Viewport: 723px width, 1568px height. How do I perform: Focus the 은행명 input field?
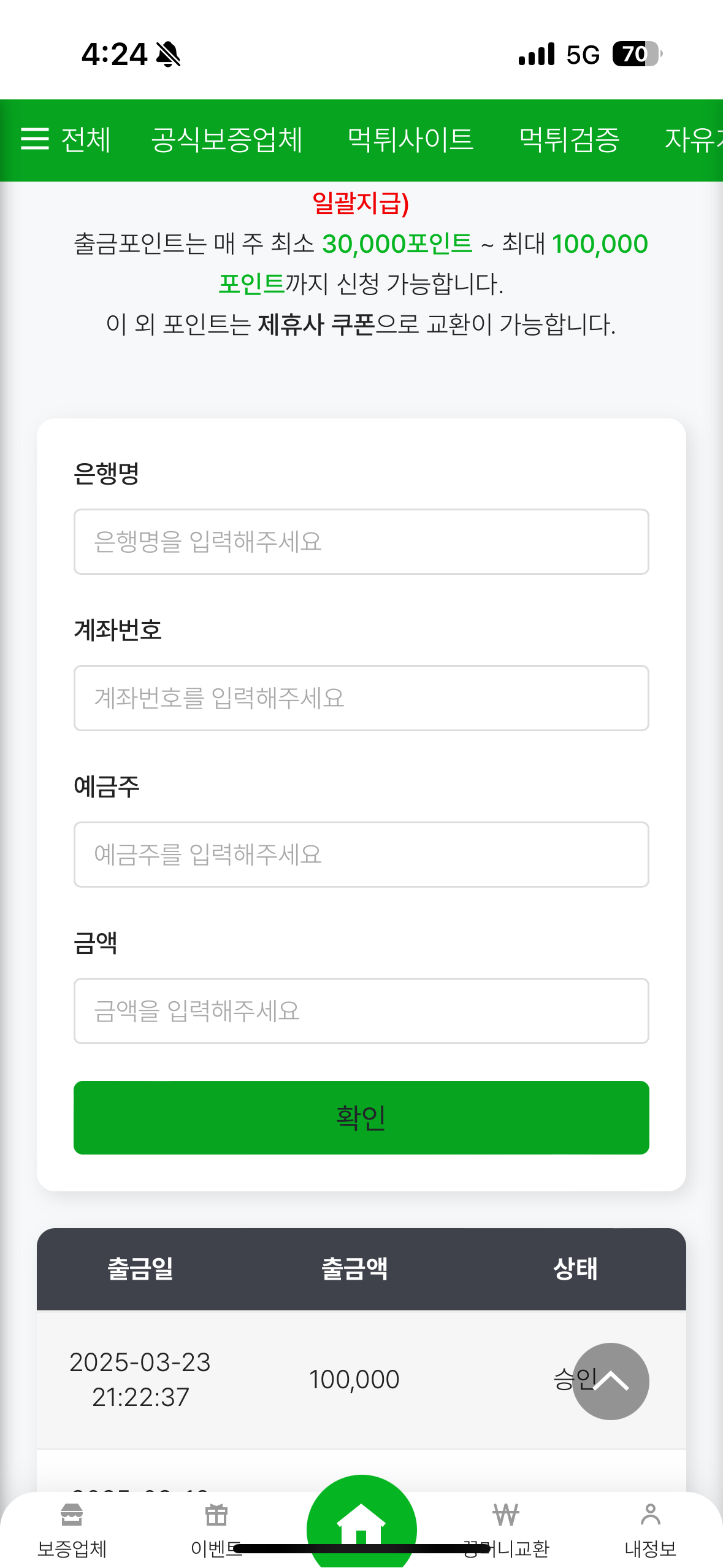pyautogui.click(x=361, y=542)
